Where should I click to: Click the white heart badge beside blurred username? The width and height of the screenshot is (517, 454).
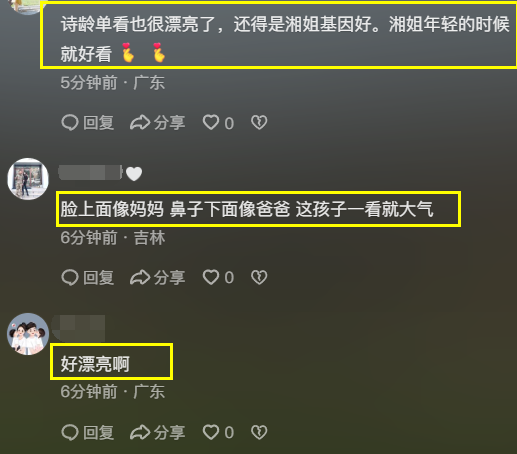click(134, 174)
